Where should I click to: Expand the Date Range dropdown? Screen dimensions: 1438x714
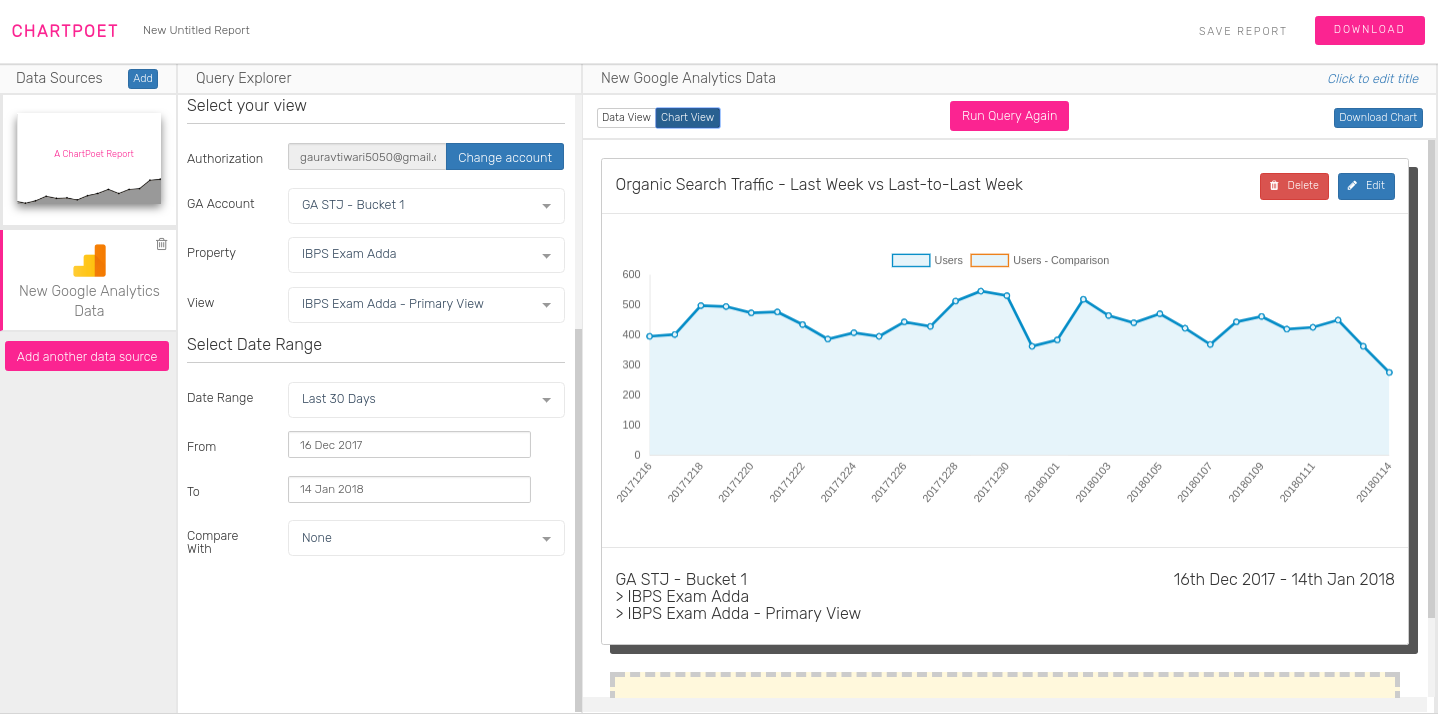point(426,399)
